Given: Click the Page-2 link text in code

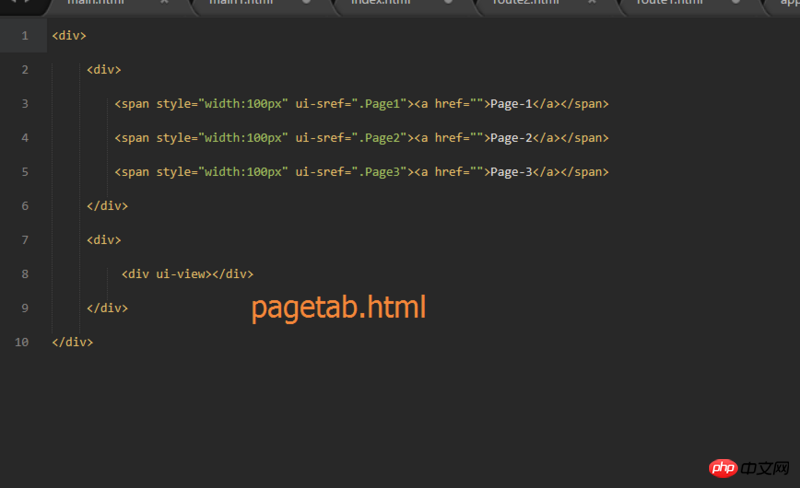Looking at the screenshot, I should [511, 138].
